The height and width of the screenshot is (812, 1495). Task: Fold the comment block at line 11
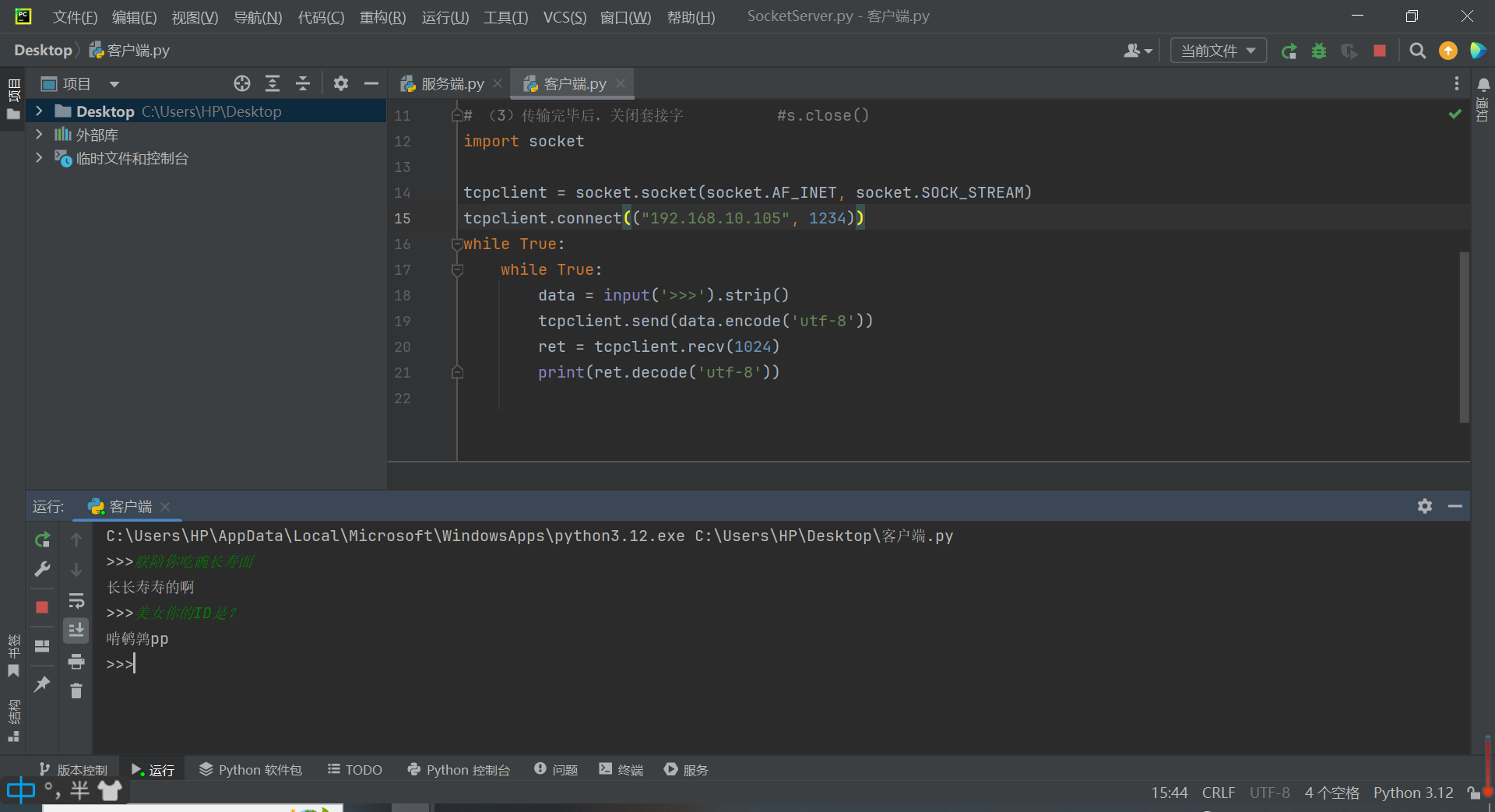pos(458,115)
